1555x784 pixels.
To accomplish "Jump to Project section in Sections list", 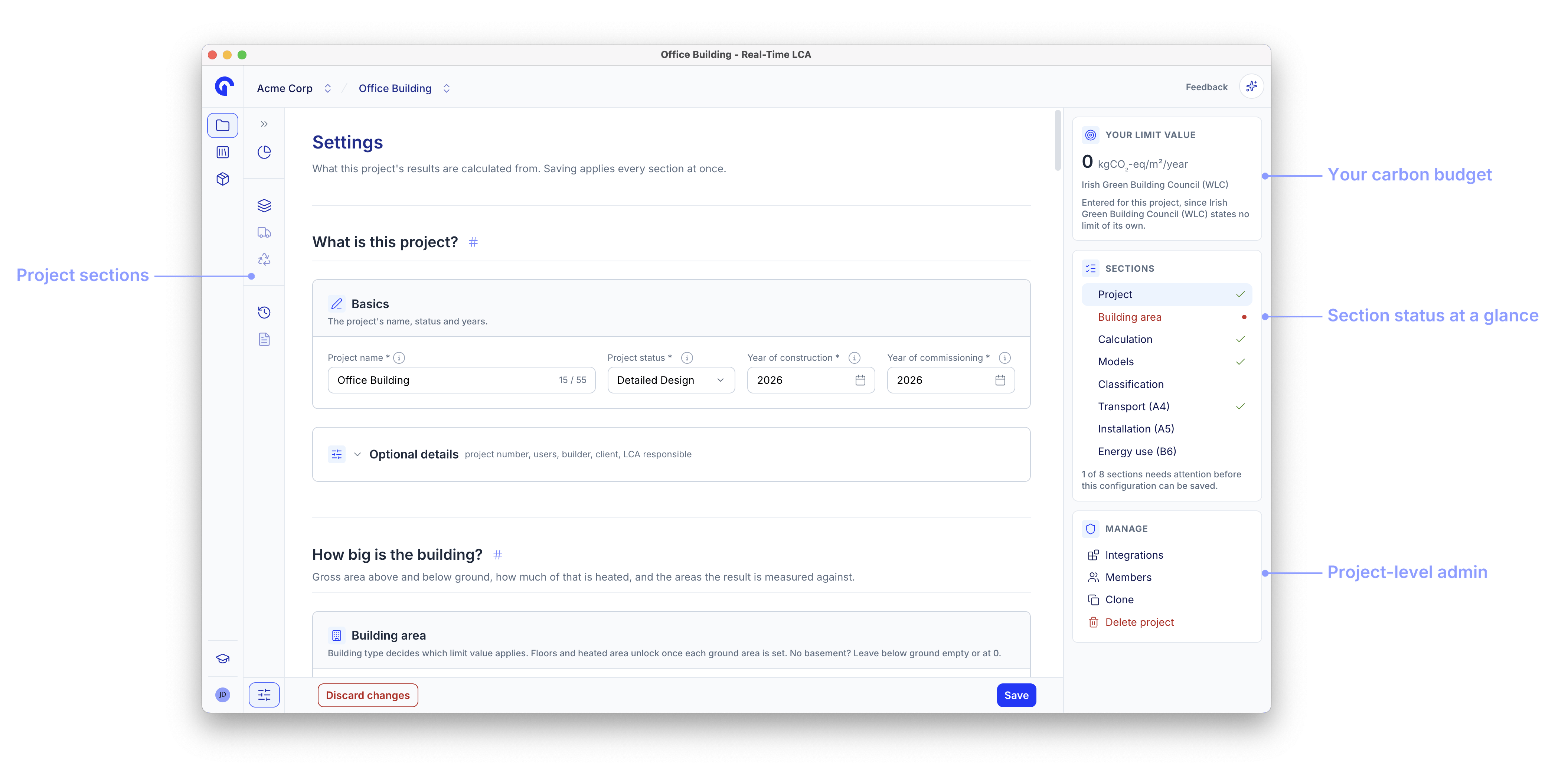I will click(1166, 294).
